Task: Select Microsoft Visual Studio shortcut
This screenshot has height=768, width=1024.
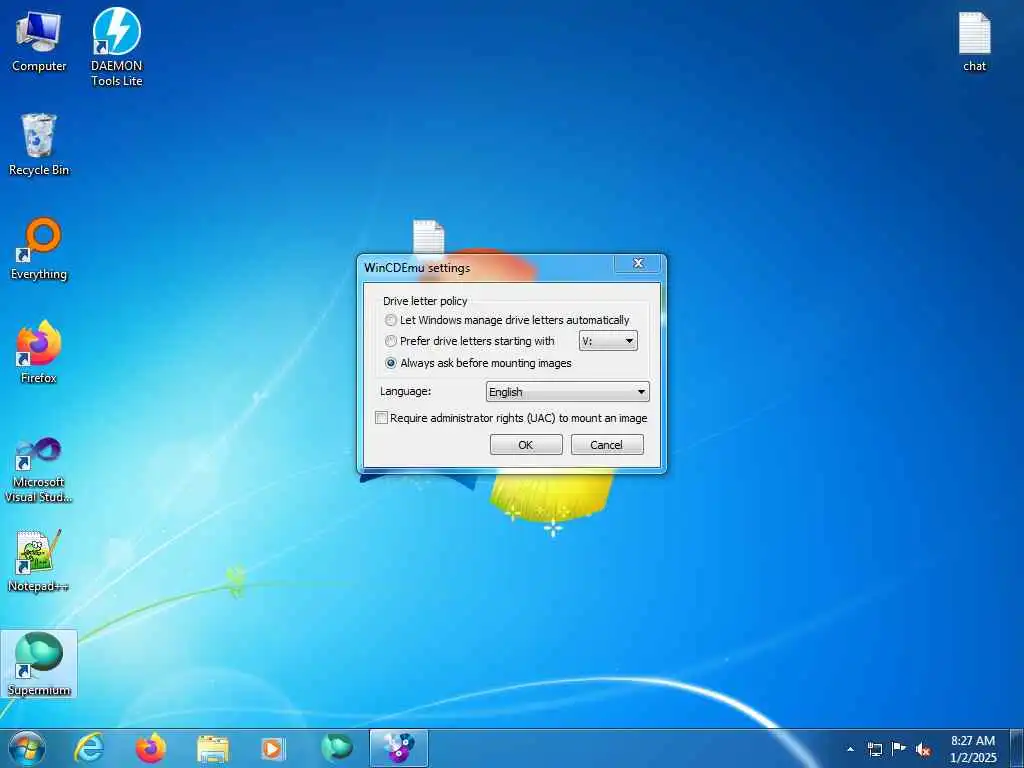Action: [x=39, y=470]
